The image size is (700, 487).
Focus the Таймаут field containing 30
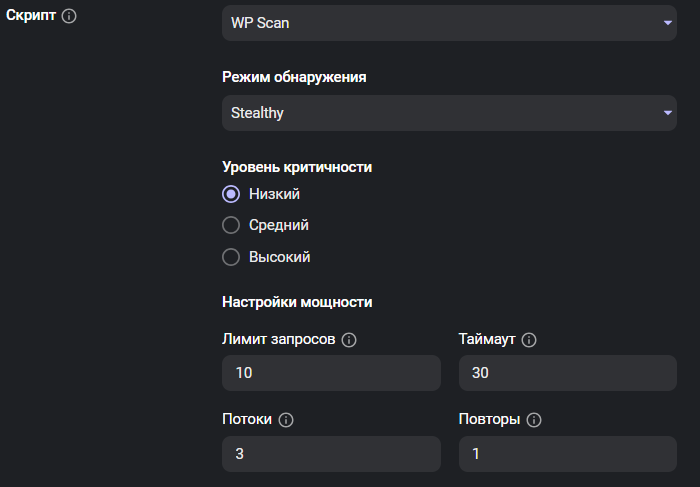pos(568,373)
